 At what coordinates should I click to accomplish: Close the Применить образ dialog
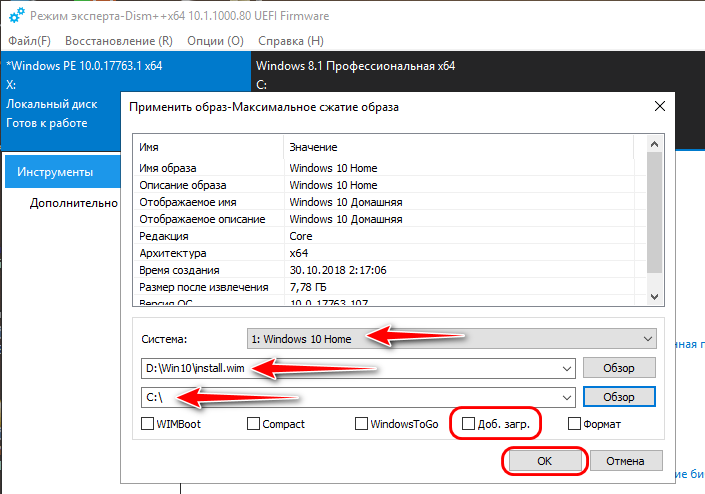[x=660, y=107]
